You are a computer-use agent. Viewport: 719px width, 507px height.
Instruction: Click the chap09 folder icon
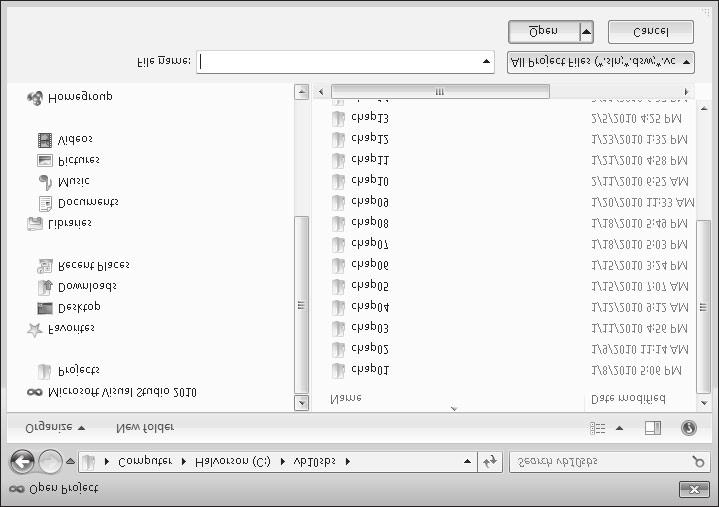[338, 202]
